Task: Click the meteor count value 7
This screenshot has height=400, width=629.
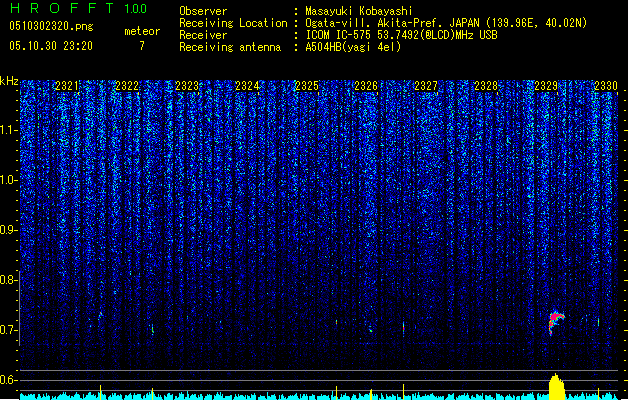Action: pos(142,46)
